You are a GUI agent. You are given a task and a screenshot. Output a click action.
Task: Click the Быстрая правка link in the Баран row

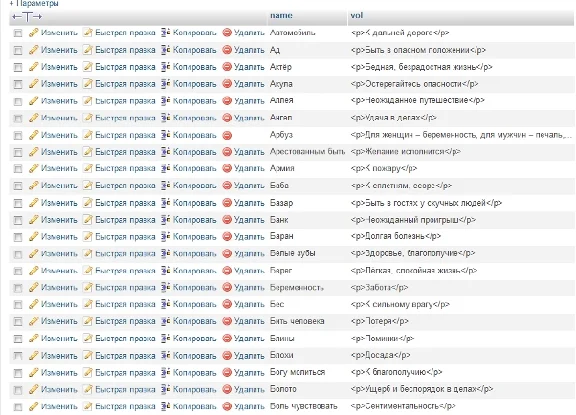pyautogui.click(x=125, y=237)
